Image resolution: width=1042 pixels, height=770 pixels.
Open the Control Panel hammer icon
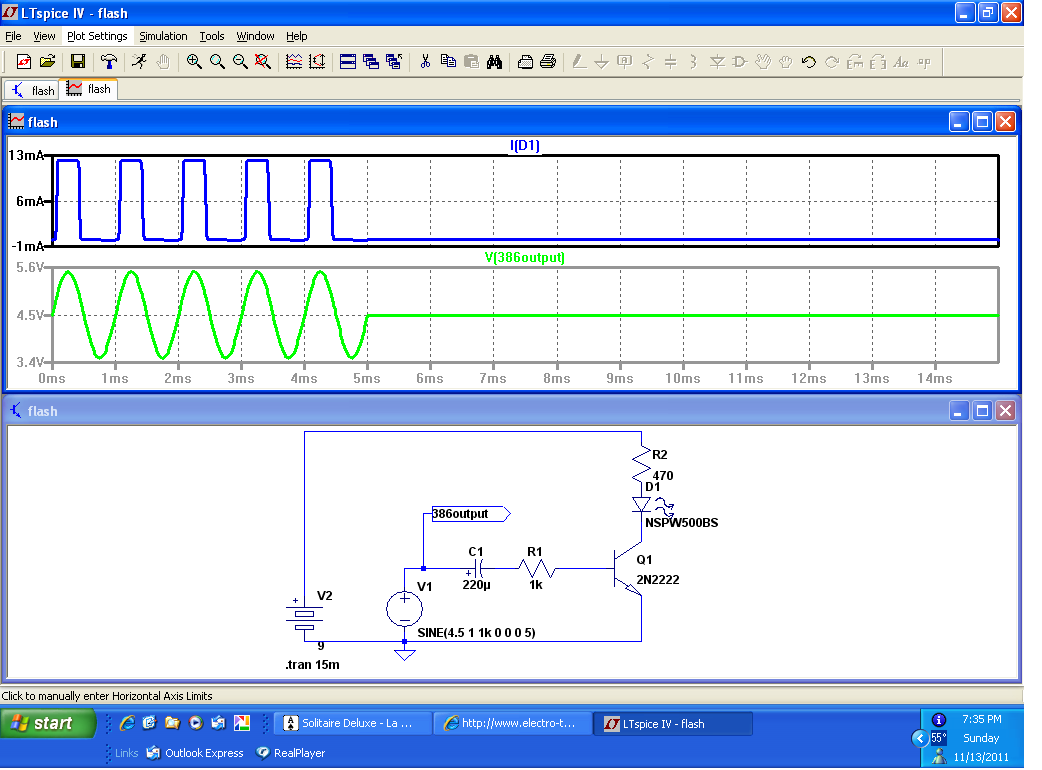[x=109, y=62]
